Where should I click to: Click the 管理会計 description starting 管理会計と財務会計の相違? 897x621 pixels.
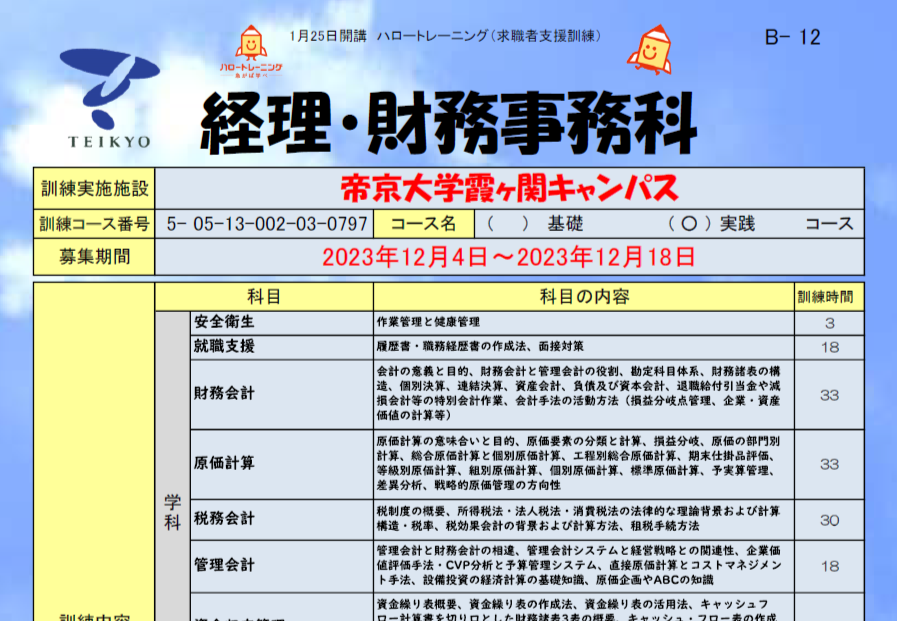[x=578, y=565]
